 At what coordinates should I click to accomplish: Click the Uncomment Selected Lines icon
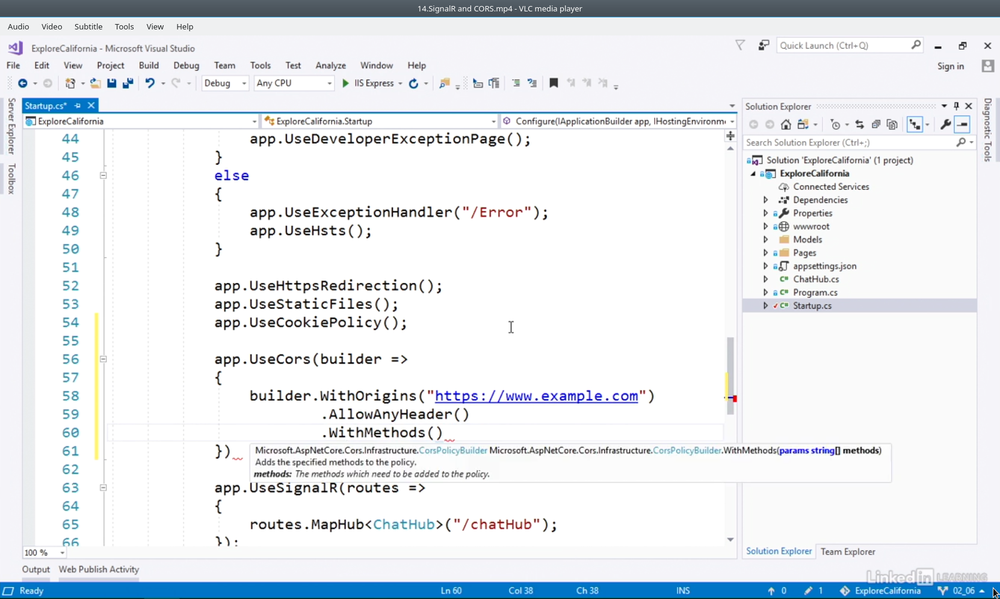point(532,83)
